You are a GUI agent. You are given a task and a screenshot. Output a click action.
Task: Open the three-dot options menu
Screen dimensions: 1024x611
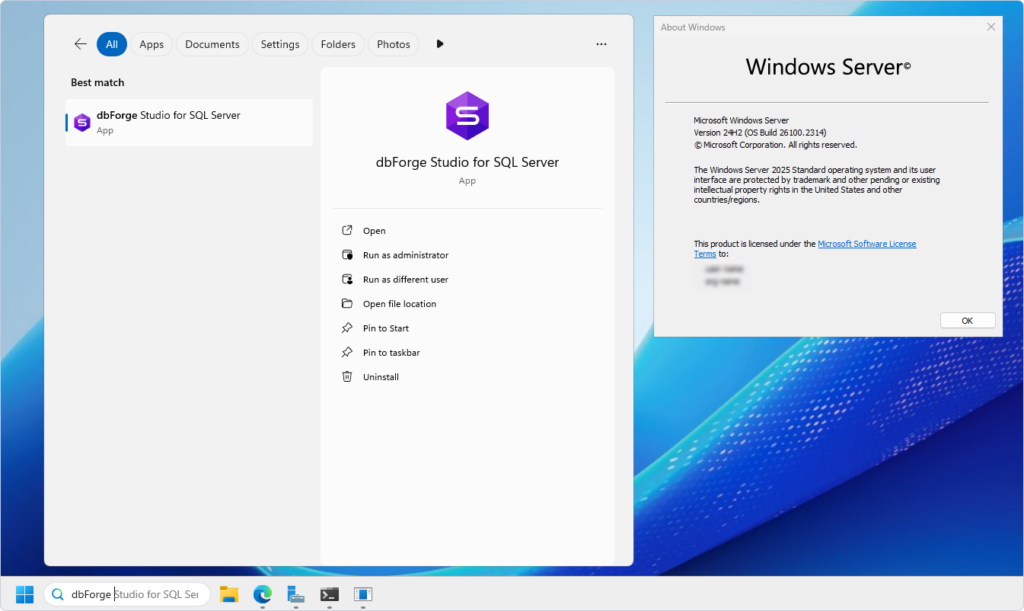point(601,44)
